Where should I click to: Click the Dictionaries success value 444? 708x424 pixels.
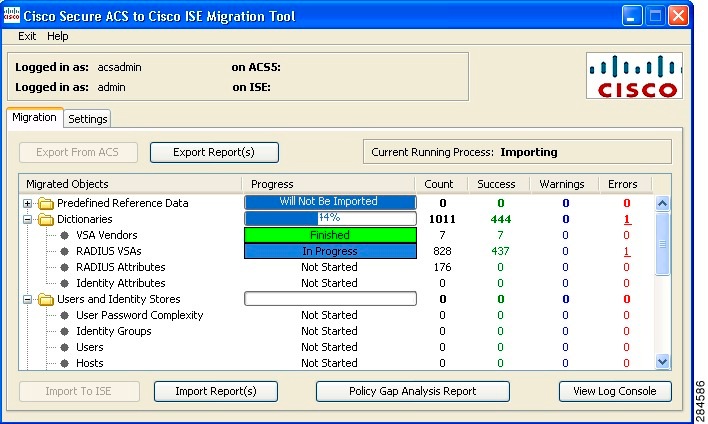(x=501, y=219)
